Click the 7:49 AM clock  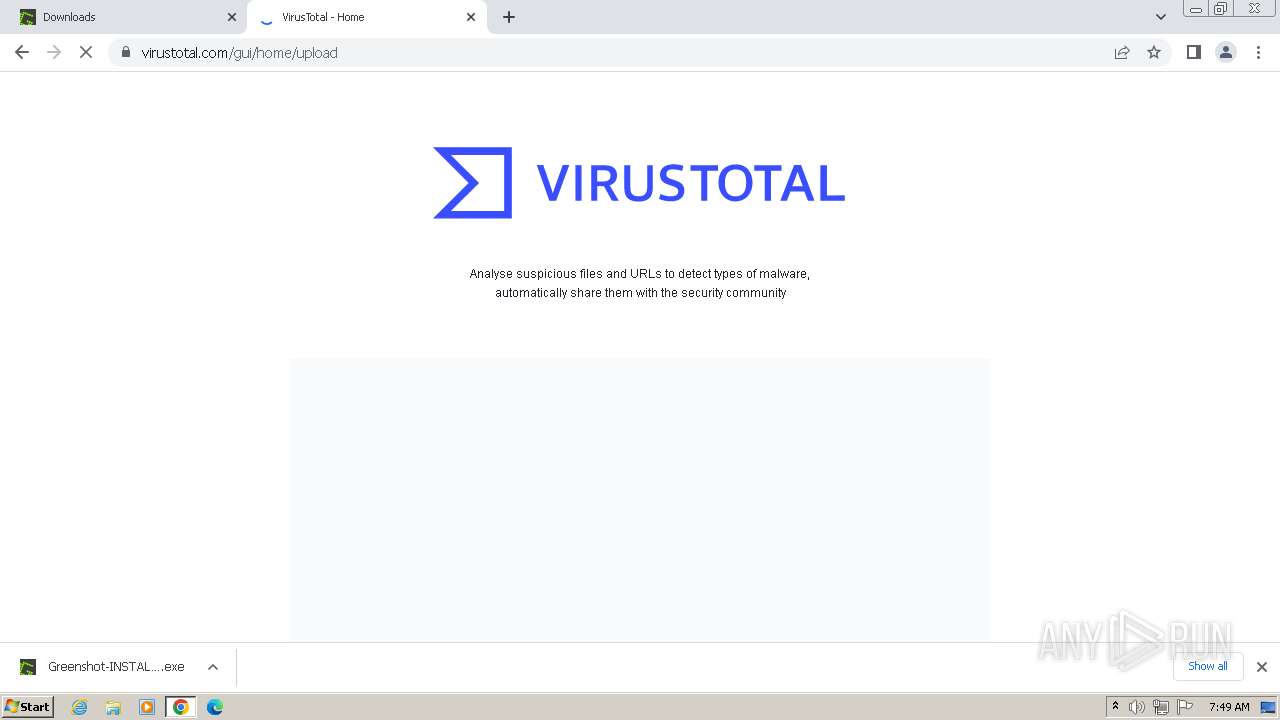[1229, 707]
